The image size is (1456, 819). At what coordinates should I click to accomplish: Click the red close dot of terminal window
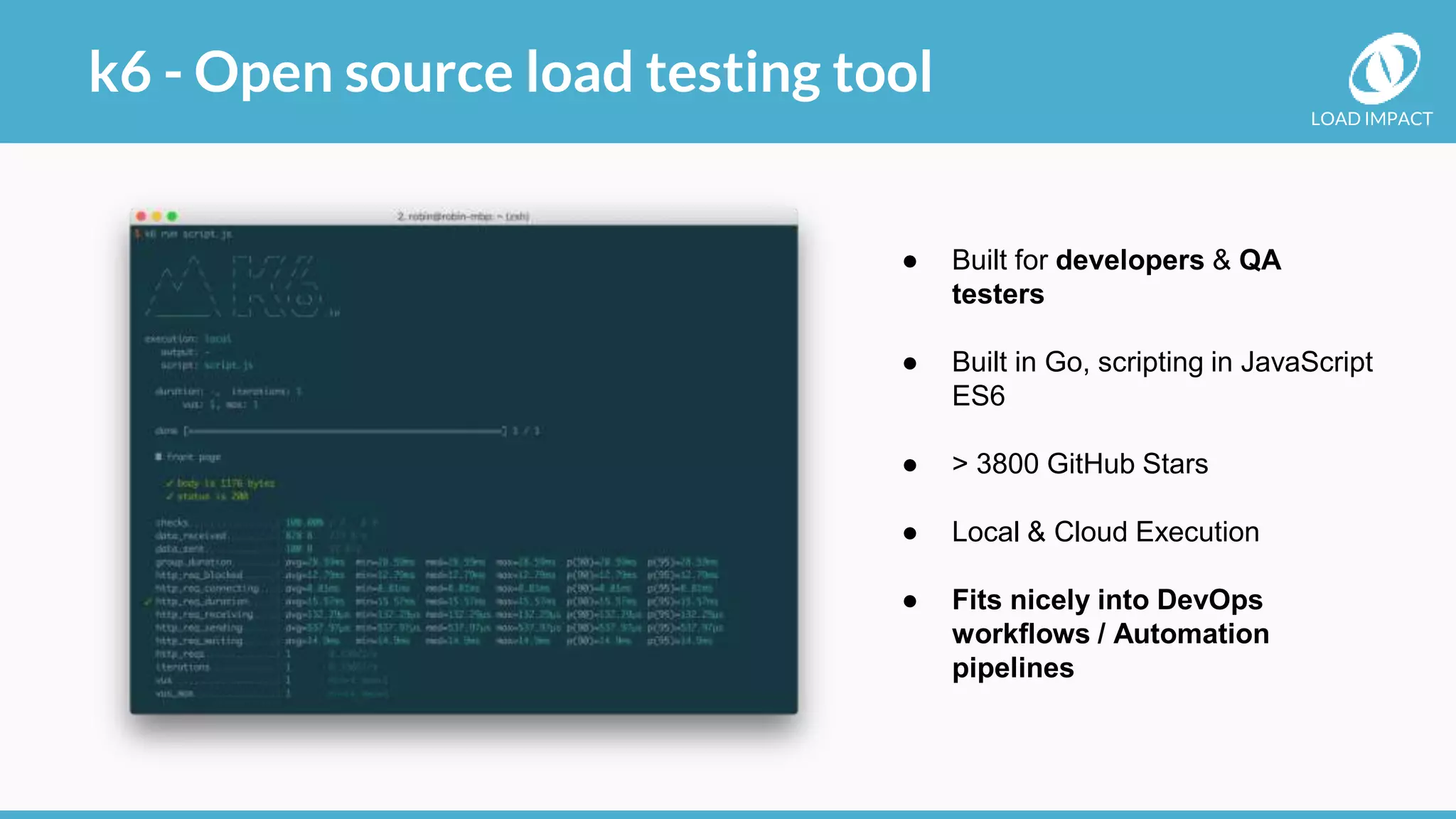coord(141,216)
